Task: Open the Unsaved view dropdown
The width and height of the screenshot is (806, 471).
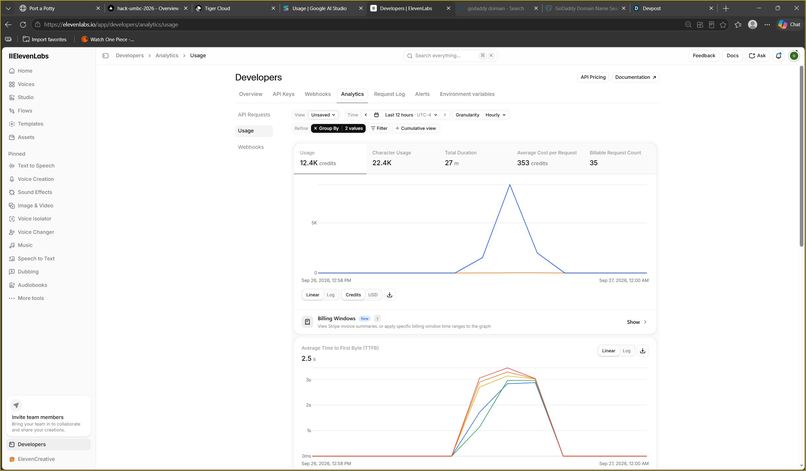Action: click(323, 115)
